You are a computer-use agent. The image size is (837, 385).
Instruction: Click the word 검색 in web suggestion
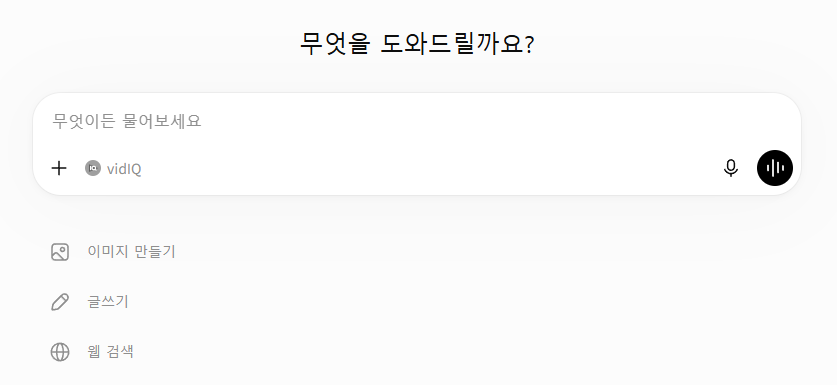120,352
